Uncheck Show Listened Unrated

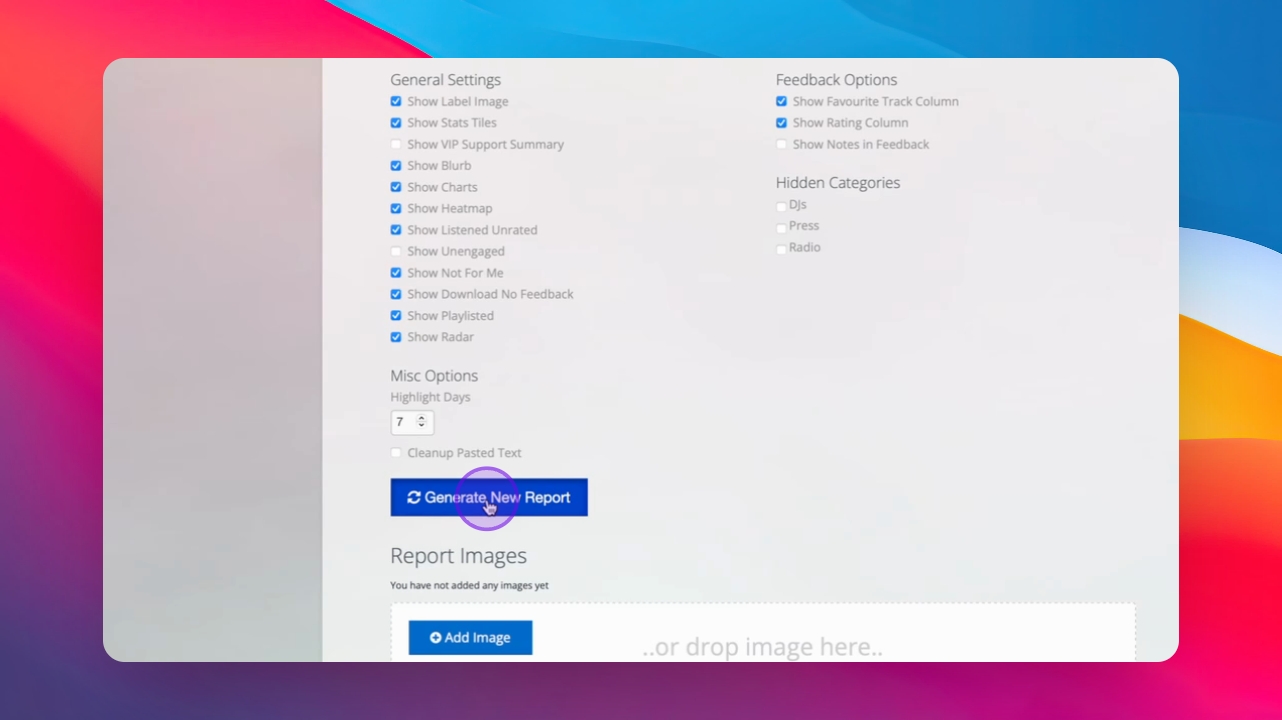(x=396, y=230)
